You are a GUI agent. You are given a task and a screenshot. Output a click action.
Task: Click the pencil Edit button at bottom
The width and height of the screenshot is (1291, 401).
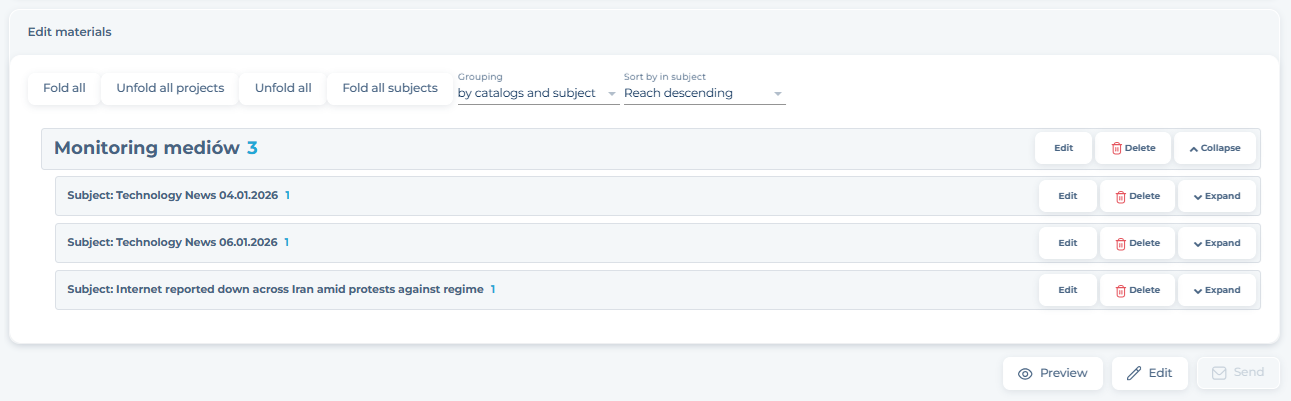[x=1149, y=373]
